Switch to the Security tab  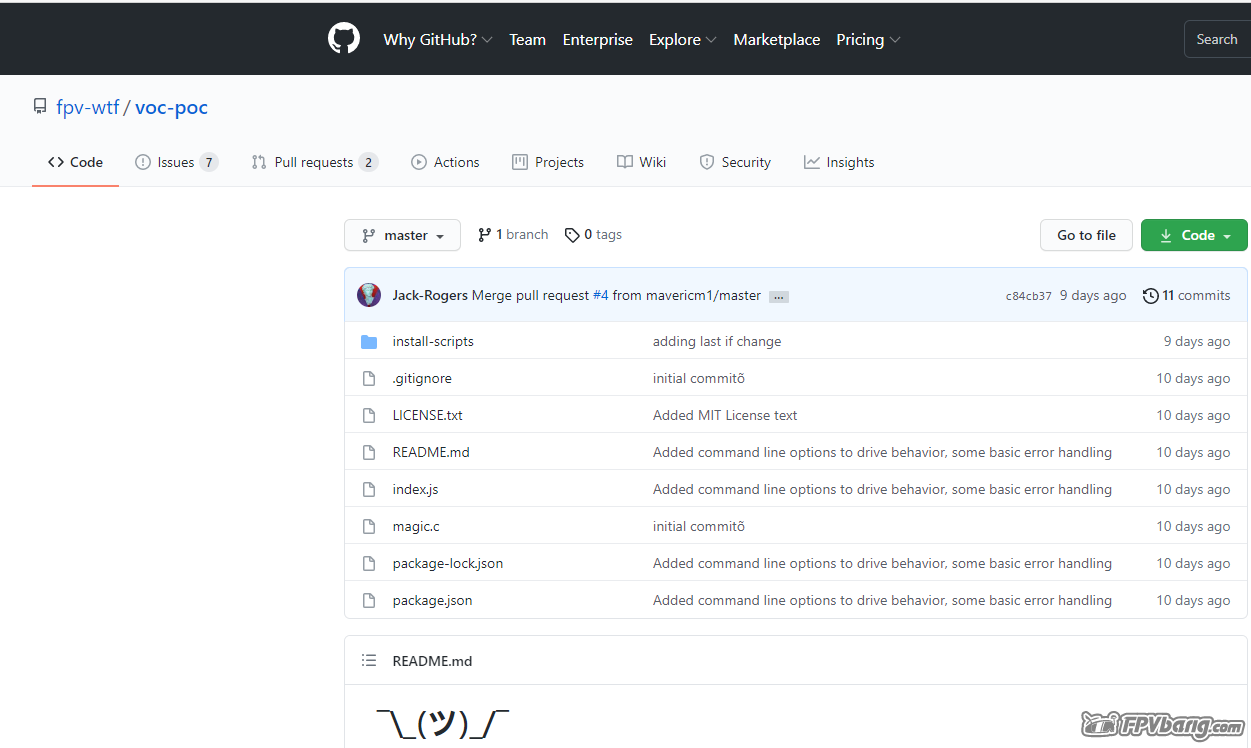(735, 162)
